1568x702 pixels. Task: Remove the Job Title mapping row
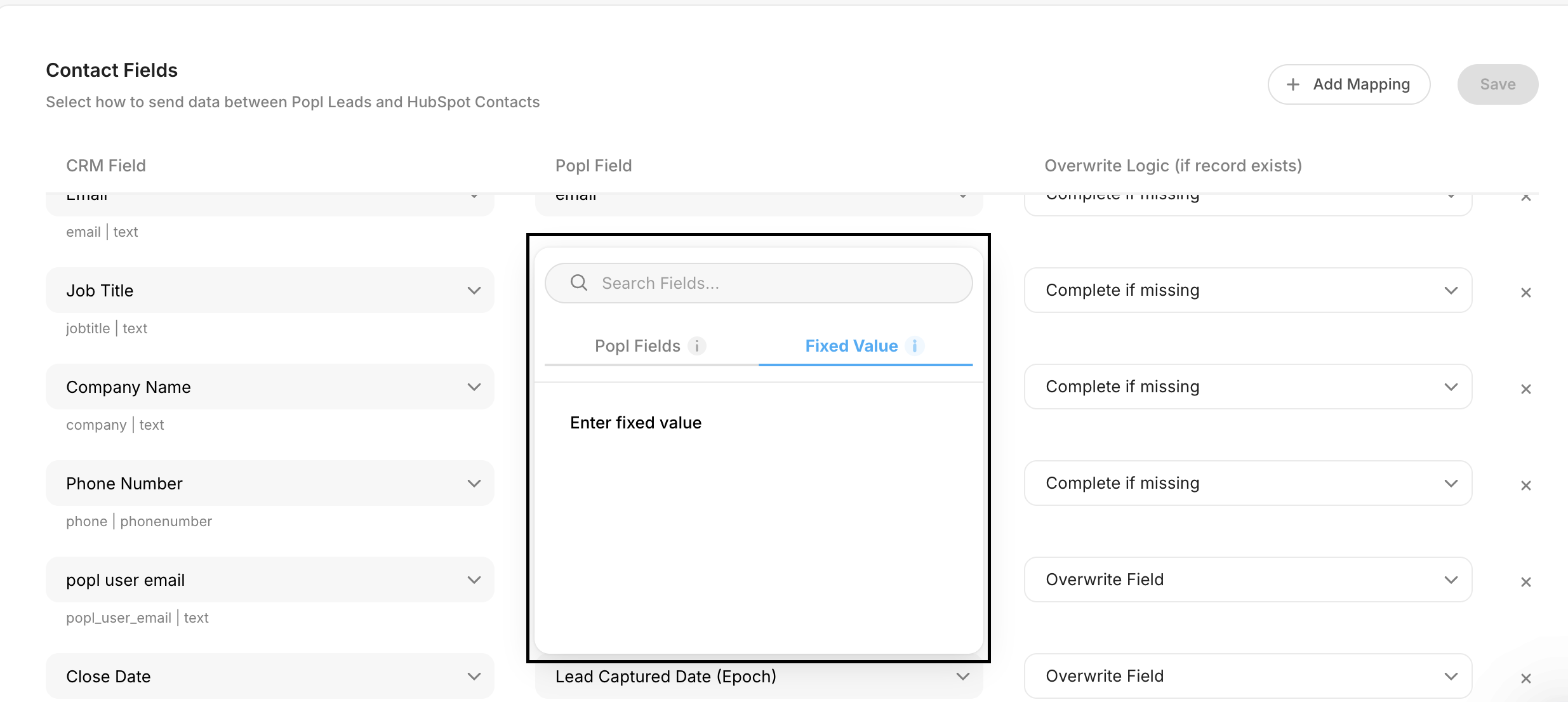click(1526, 293)
